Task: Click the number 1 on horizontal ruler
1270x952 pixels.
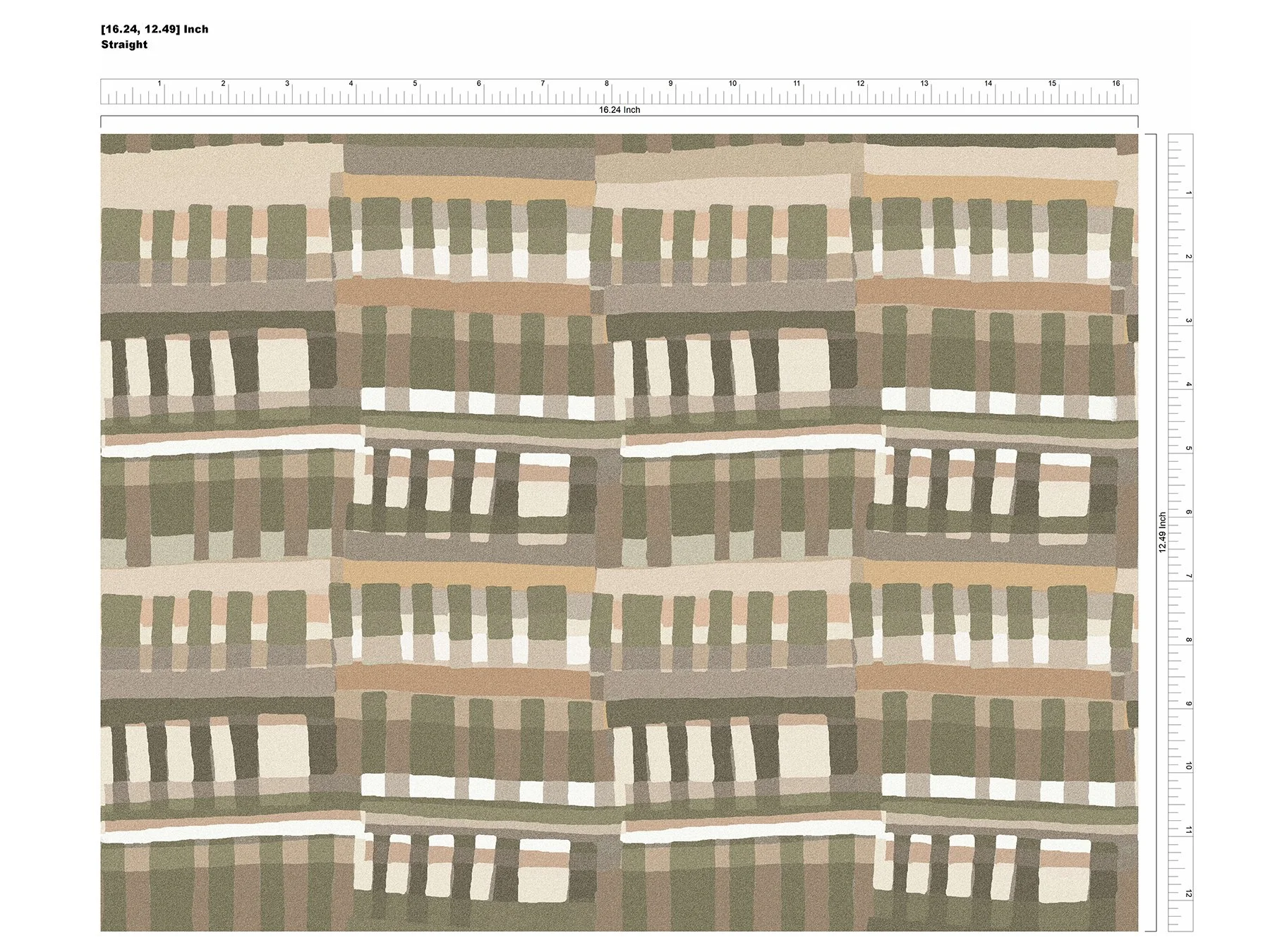Action: pos(159,83)
